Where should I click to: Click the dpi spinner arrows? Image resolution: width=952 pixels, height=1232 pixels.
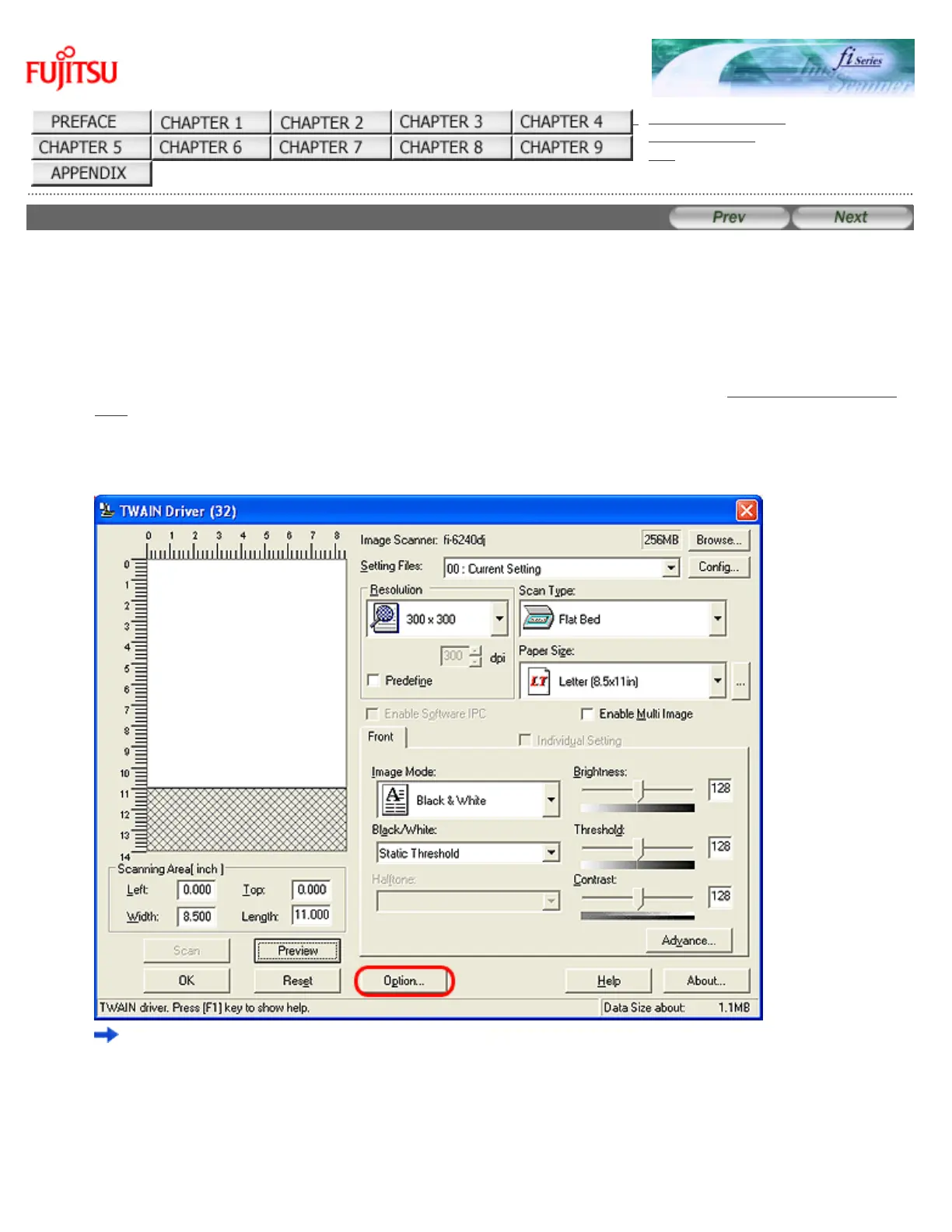pyautogui.click(x=475, y=656)
